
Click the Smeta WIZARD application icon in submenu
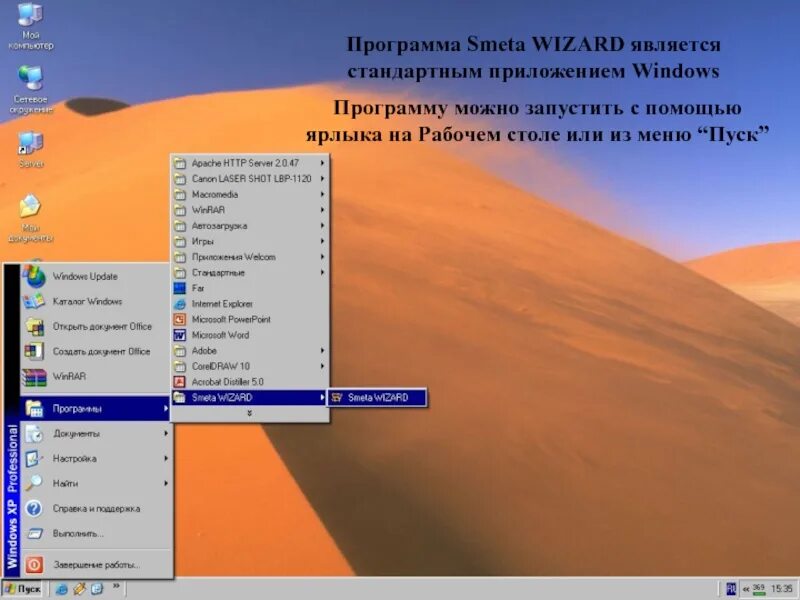(x=336, y=397)
